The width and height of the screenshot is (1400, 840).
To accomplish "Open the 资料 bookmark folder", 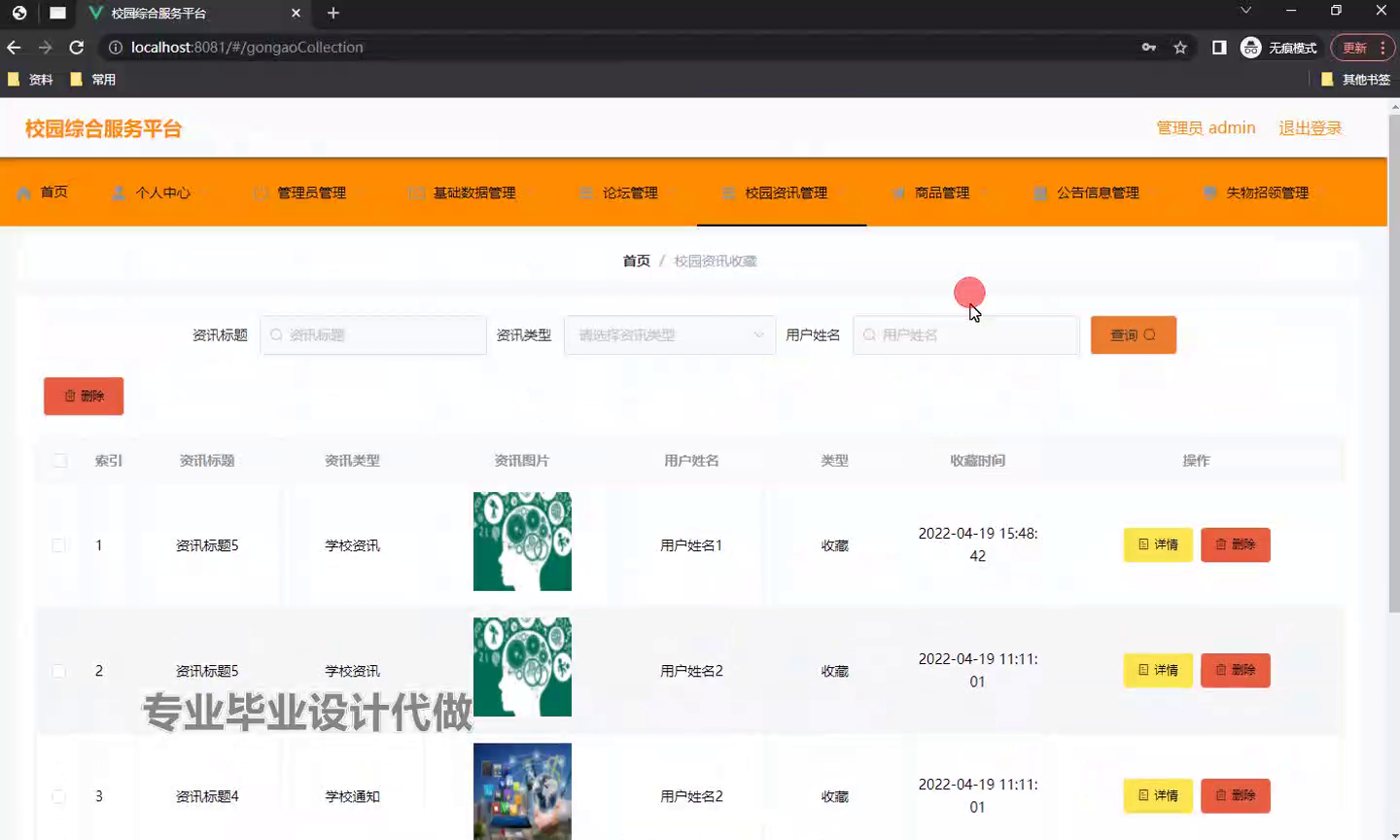I will pos(30,80).
